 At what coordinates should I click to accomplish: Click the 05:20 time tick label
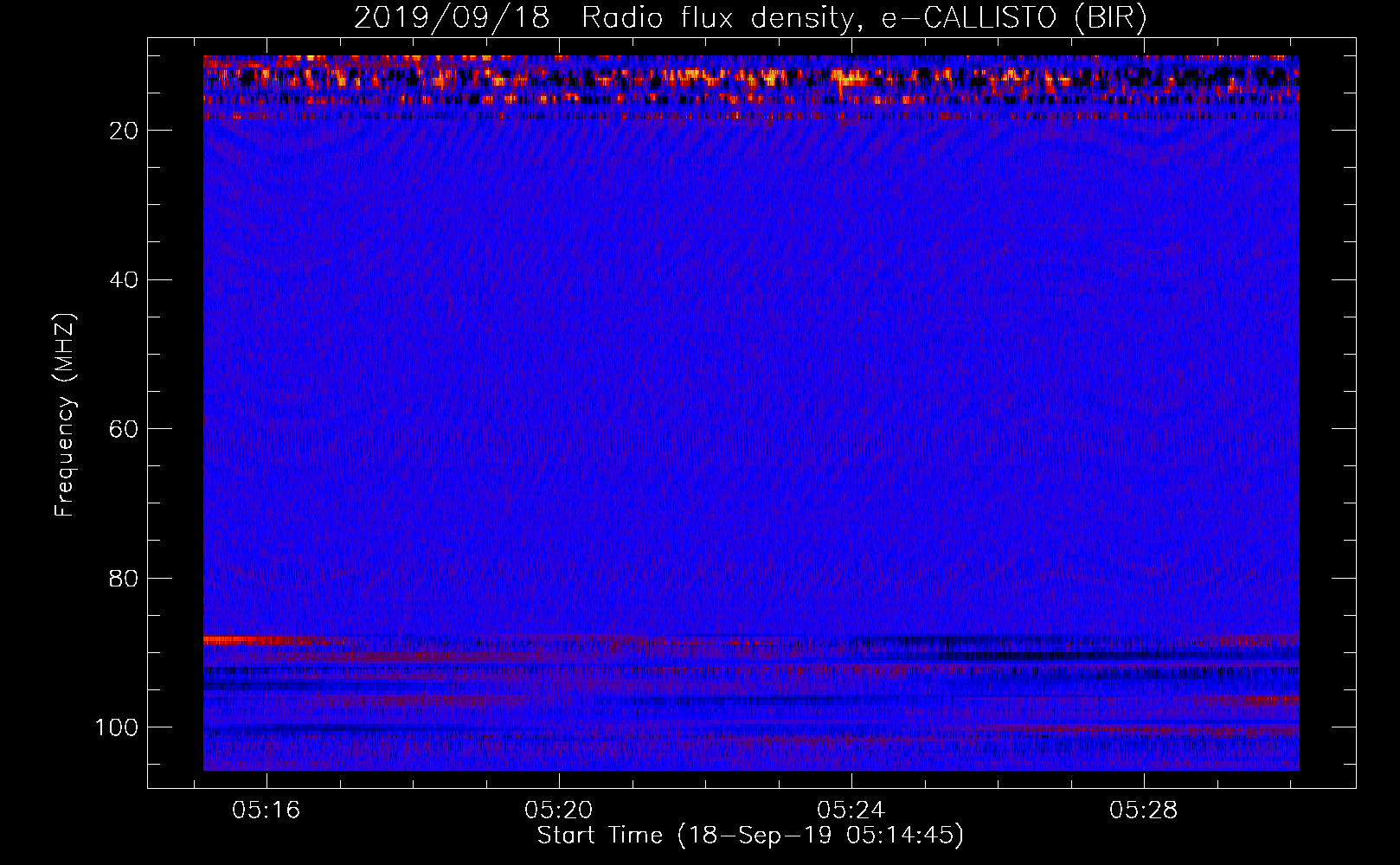[x=559, y=810]
